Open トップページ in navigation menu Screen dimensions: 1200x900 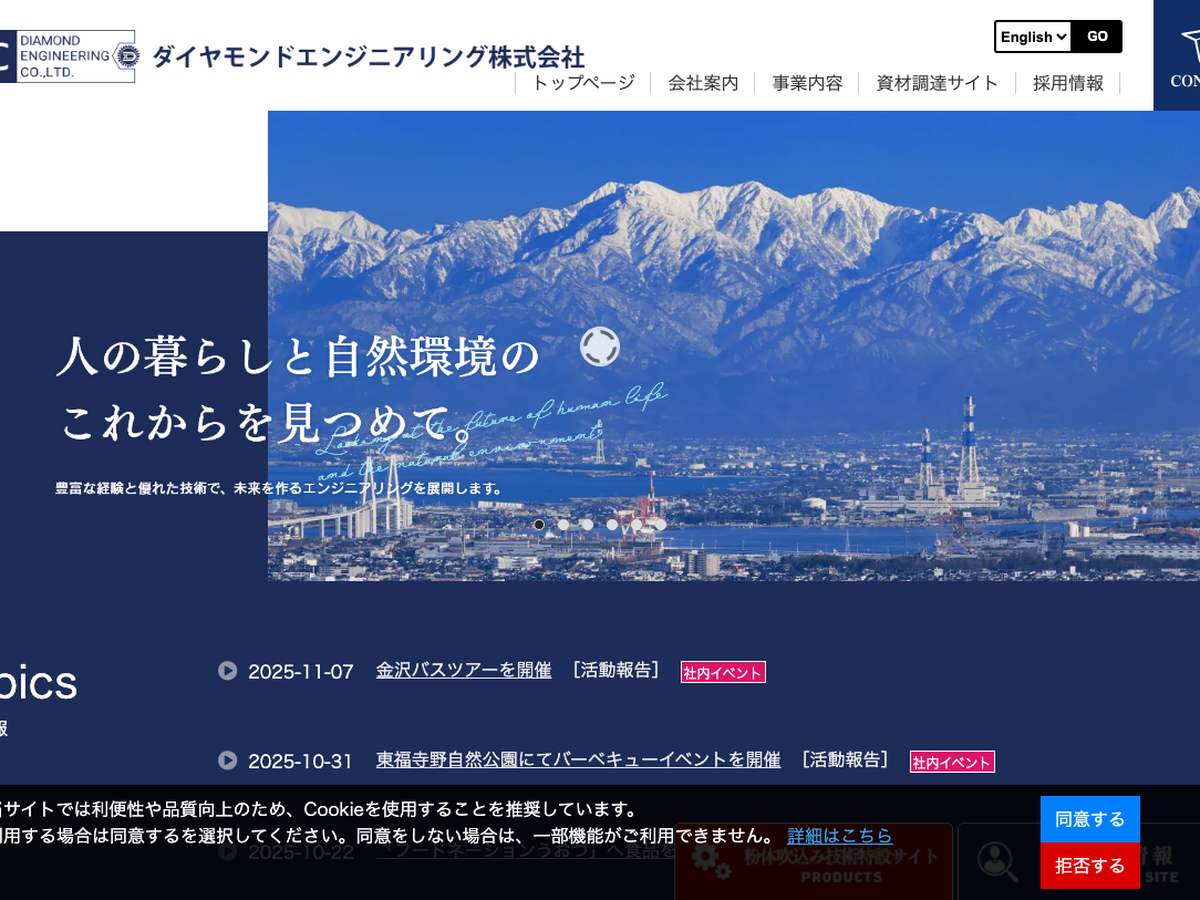point(583,83)
